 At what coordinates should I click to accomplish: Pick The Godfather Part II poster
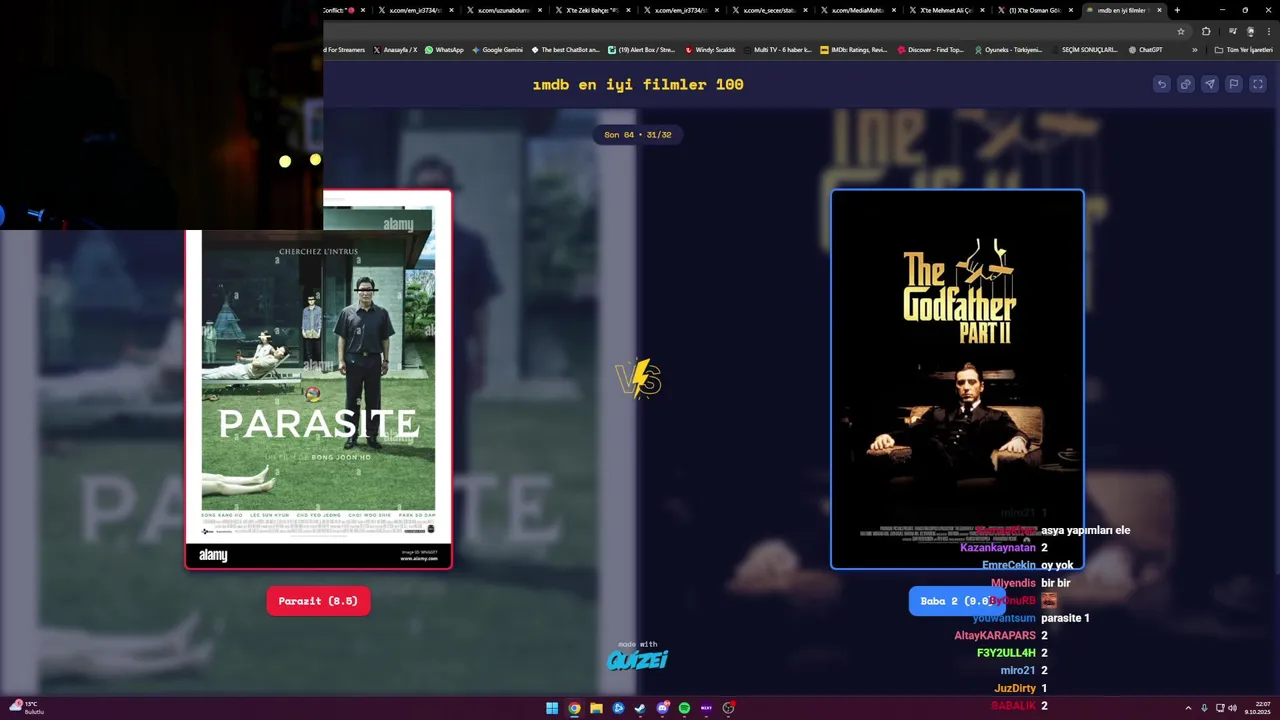click(x=957, y=380)
